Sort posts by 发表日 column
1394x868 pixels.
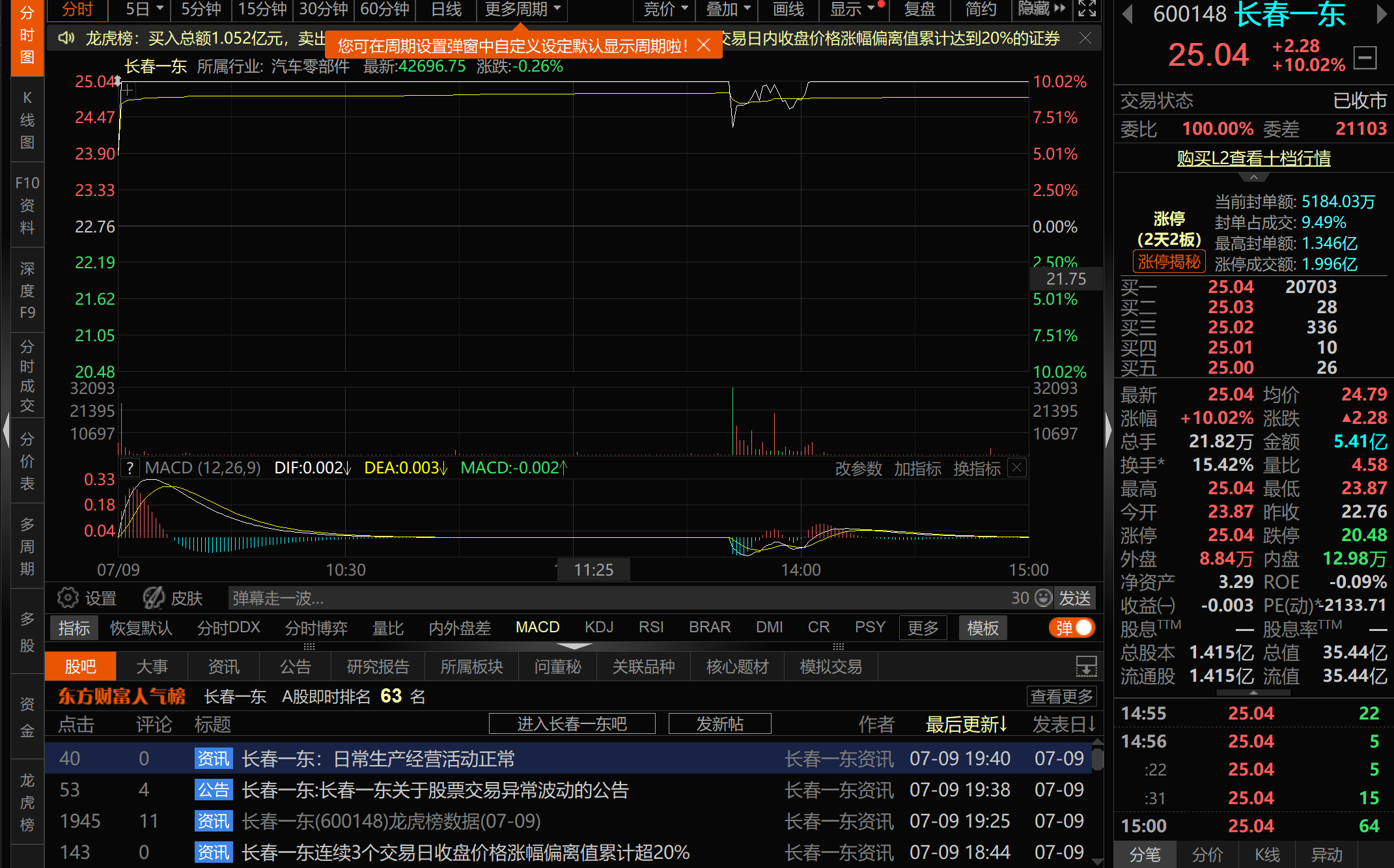1065,724
